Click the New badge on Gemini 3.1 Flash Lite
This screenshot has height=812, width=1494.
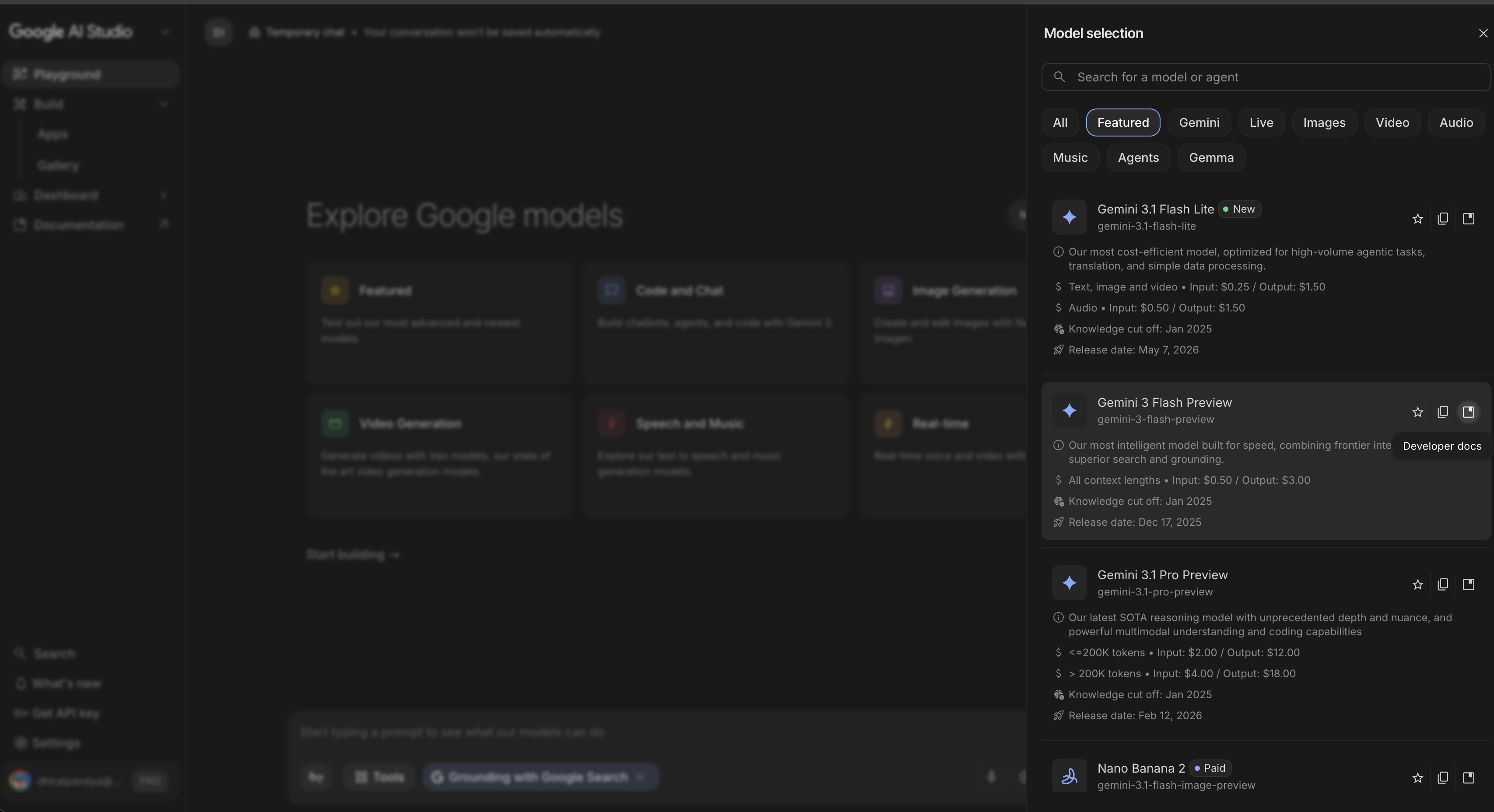(1239, 209)
